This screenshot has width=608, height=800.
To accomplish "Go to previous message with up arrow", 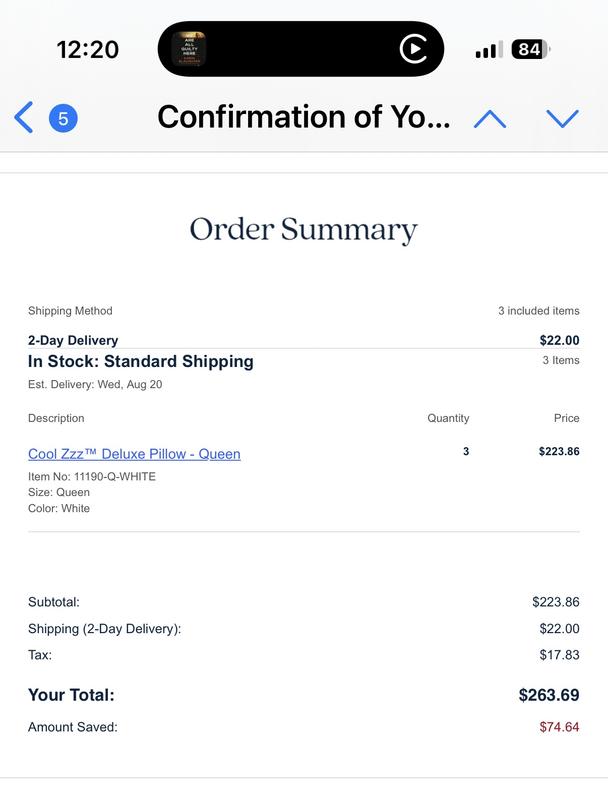I will click(489, 119).
